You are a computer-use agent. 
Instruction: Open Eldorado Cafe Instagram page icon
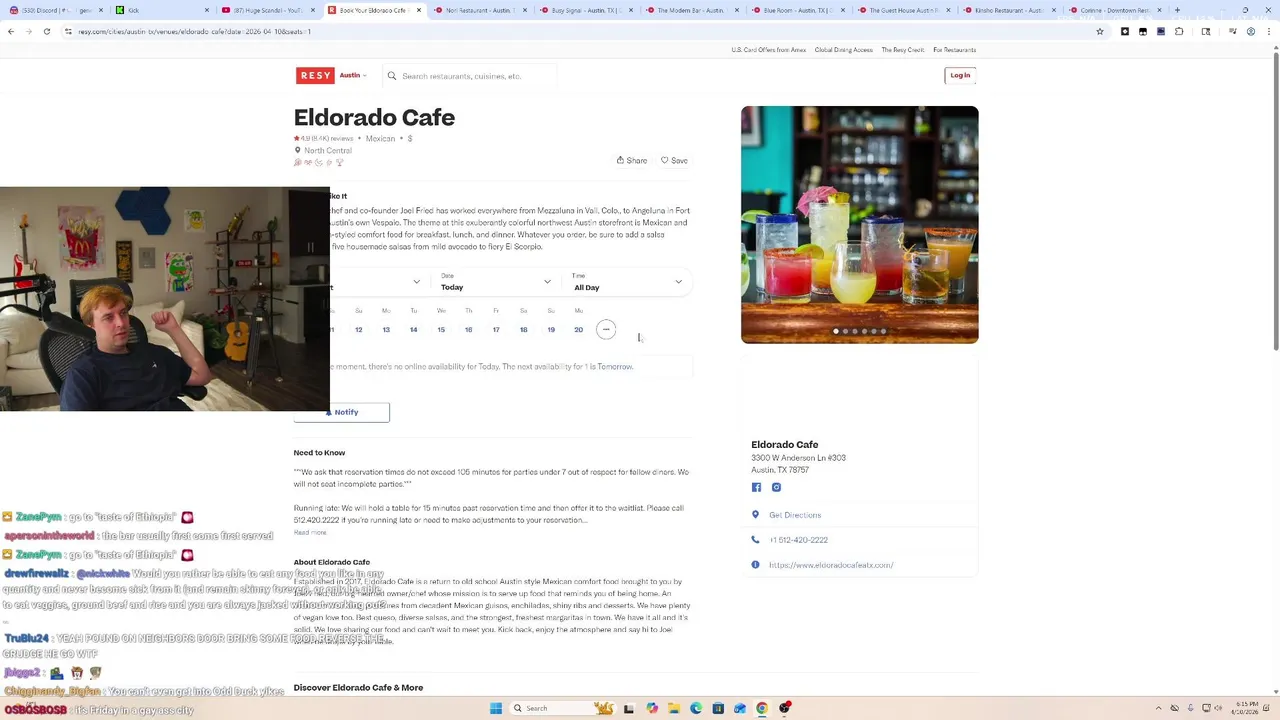coord(776,487)
